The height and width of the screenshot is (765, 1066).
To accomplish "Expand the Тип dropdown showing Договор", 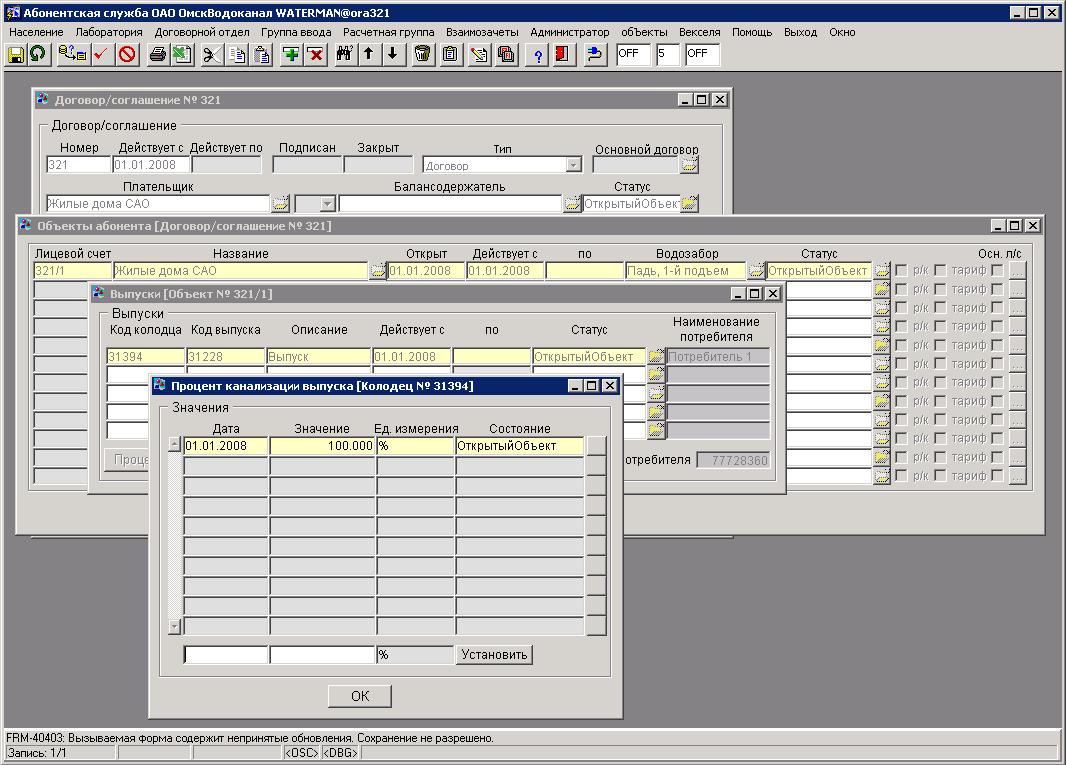I will 573,165.
